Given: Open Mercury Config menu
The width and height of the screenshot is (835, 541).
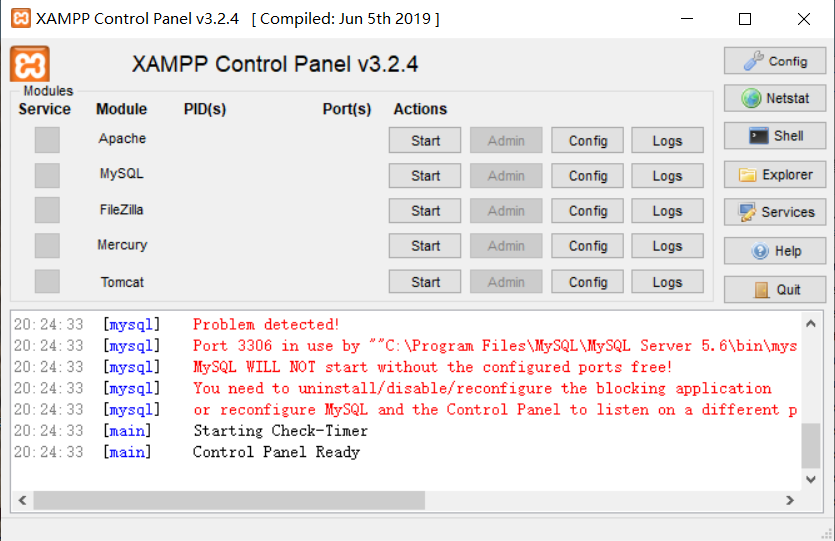Looking at the screenshot, I should [587, 245].
